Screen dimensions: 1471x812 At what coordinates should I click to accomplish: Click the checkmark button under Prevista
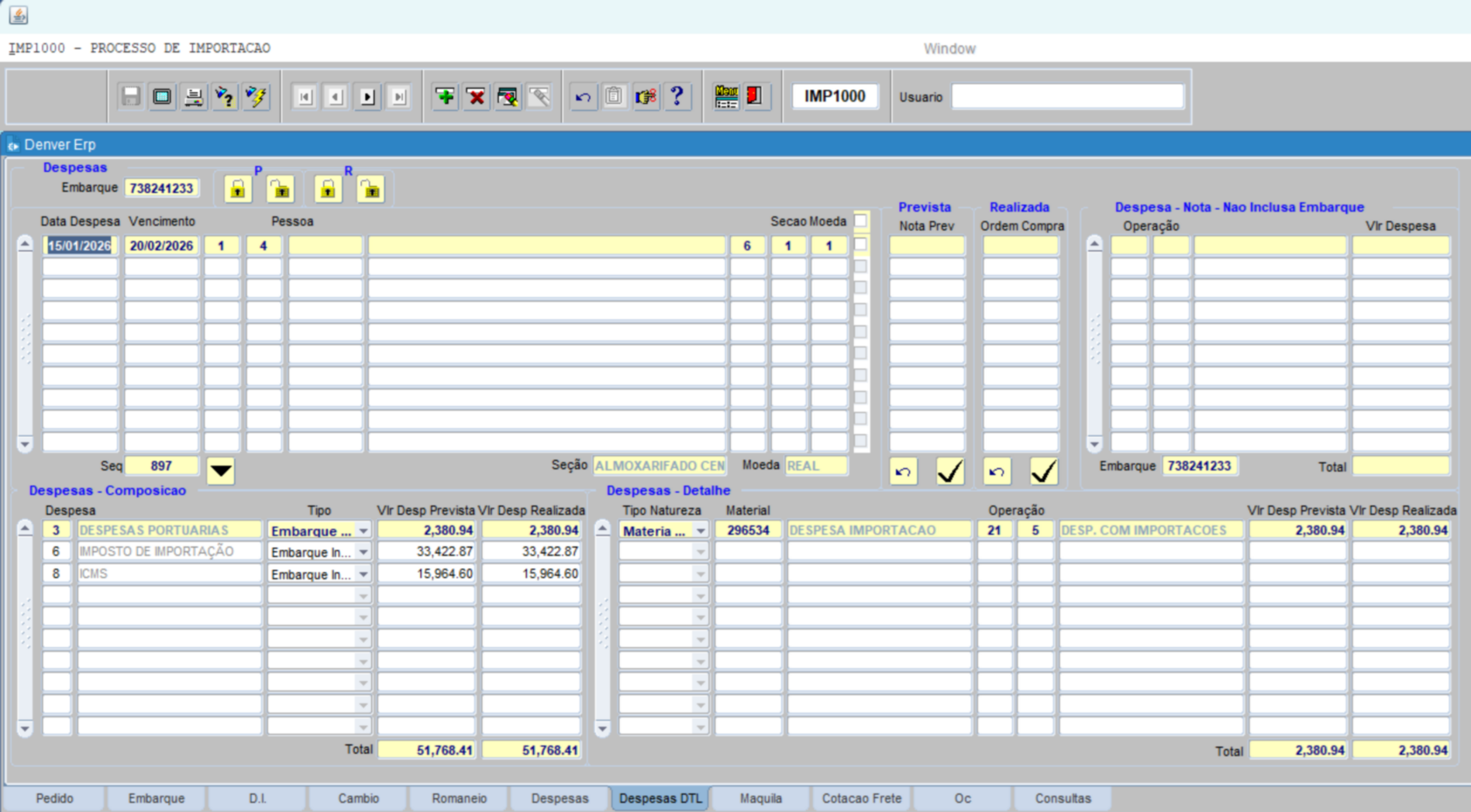coord(949,471)
